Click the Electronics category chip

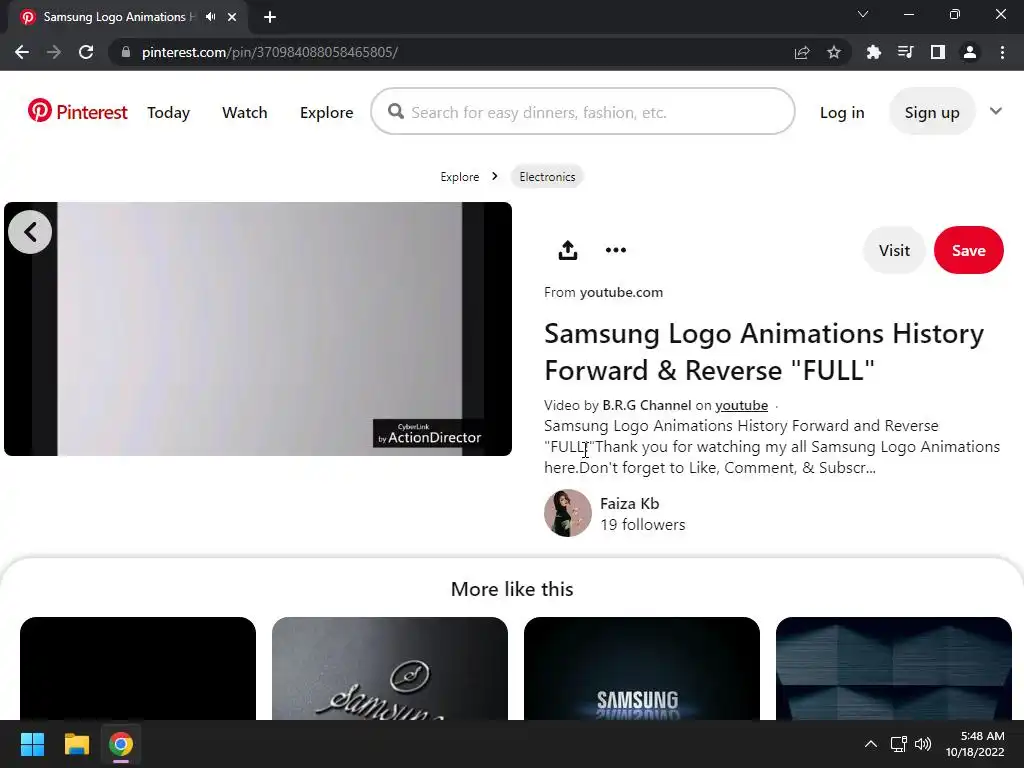[x=547, y=177]
